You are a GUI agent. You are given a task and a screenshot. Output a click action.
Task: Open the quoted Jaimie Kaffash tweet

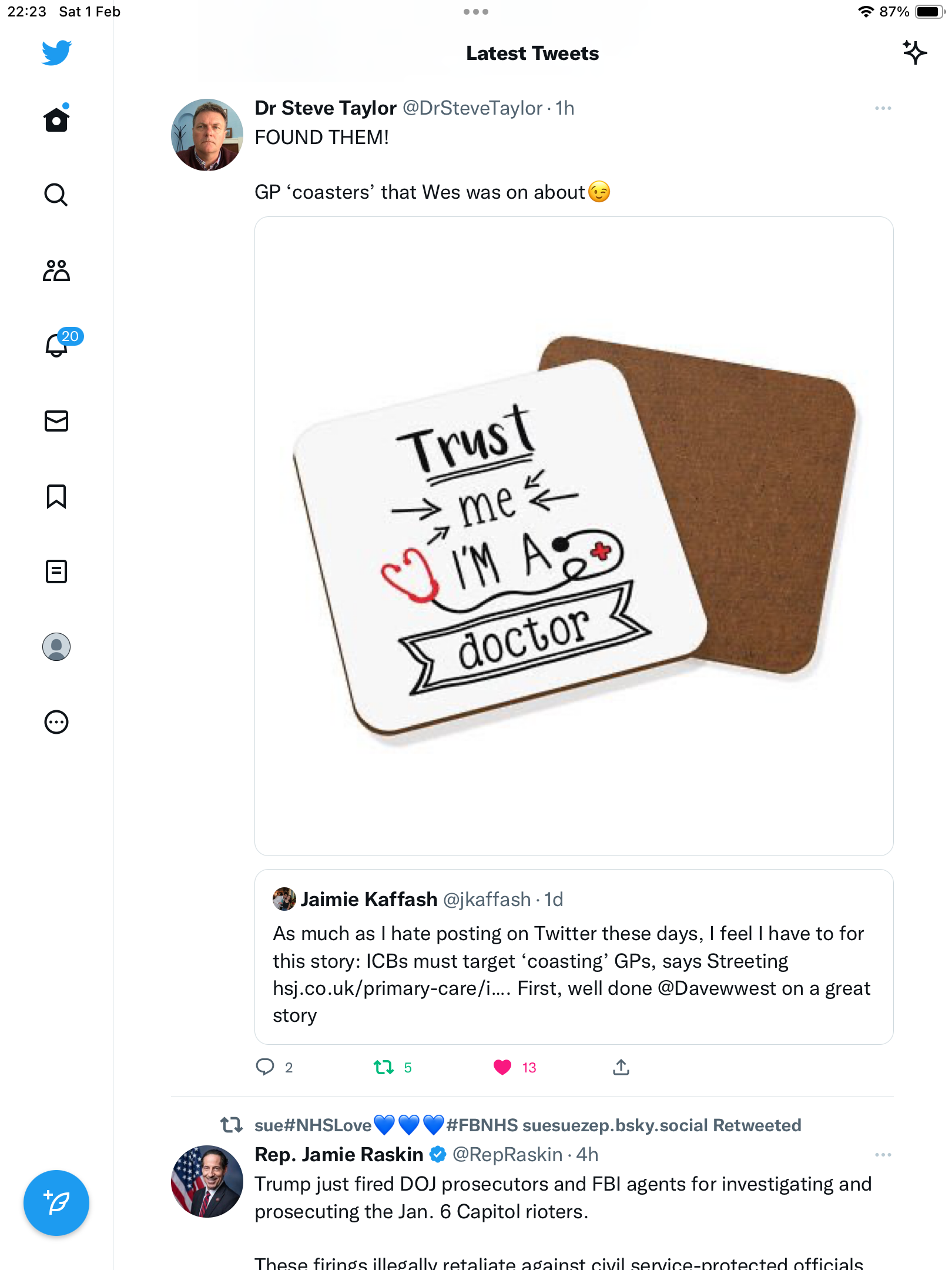pos(574,957)
